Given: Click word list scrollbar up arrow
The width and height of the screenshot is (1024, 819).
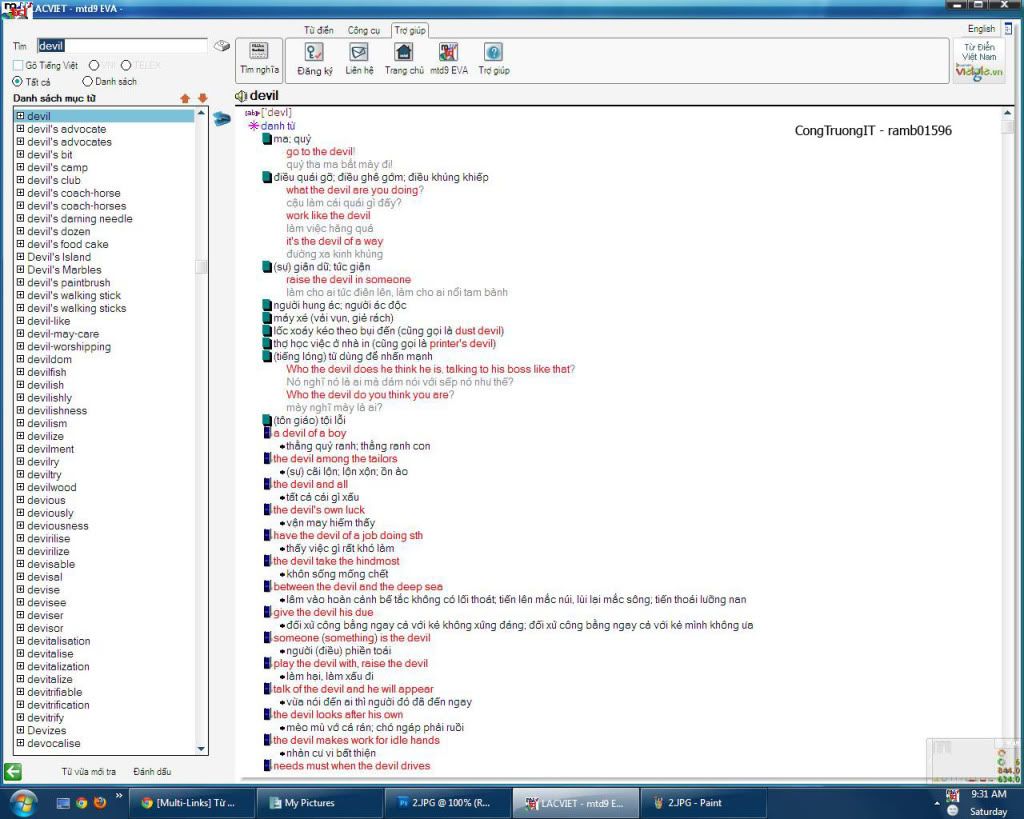Looking at the screenshot, I should point(201,114).
